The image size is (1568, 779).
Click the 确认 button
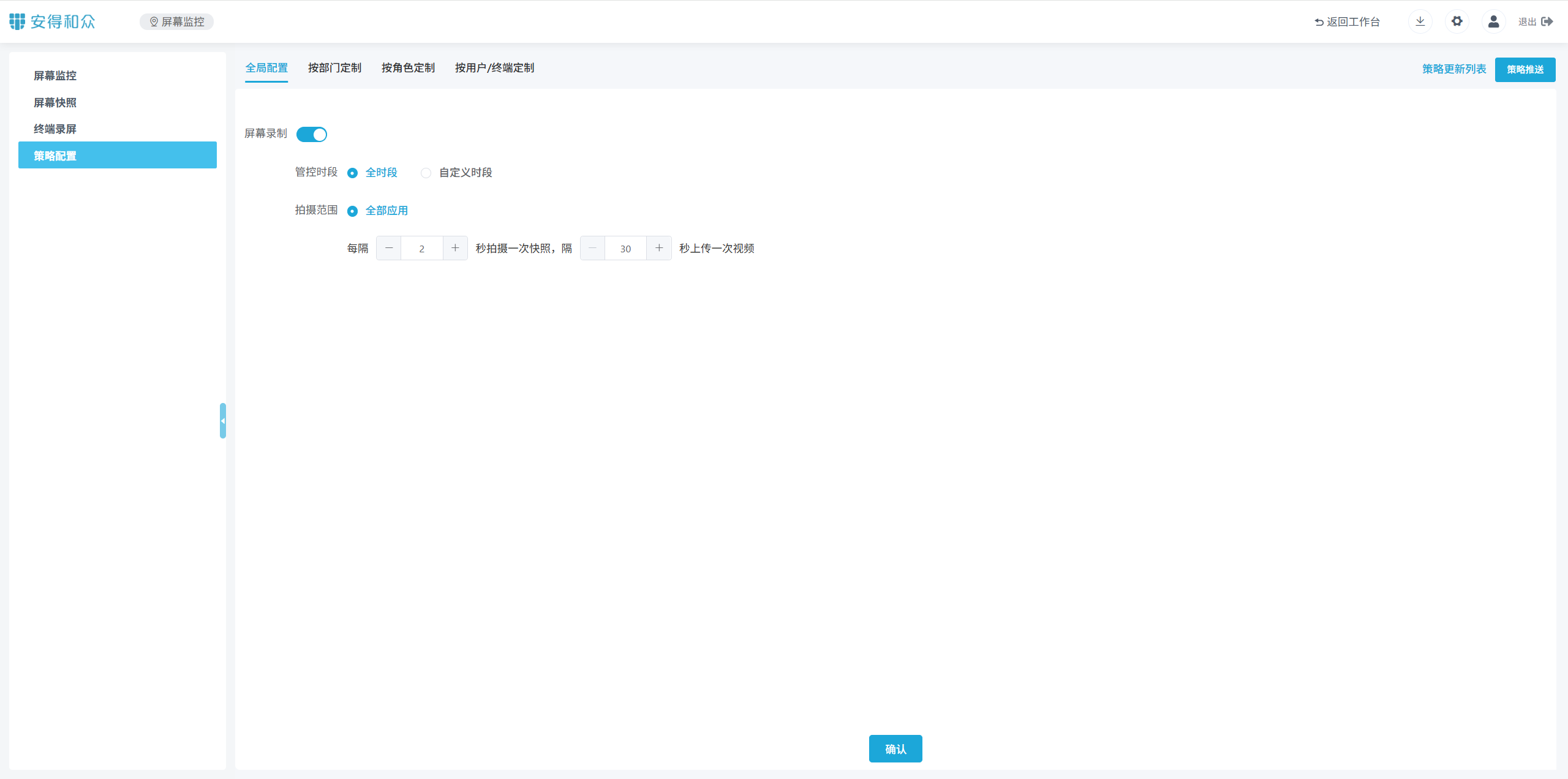(895, 748)
